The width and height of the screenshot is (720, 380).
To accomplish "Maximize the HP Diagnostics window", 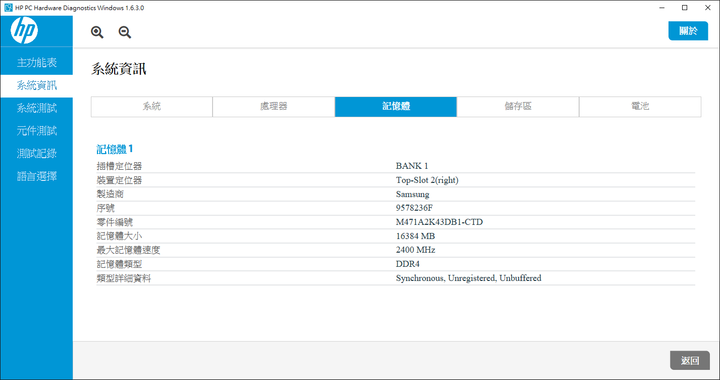I will coord(685,8).
